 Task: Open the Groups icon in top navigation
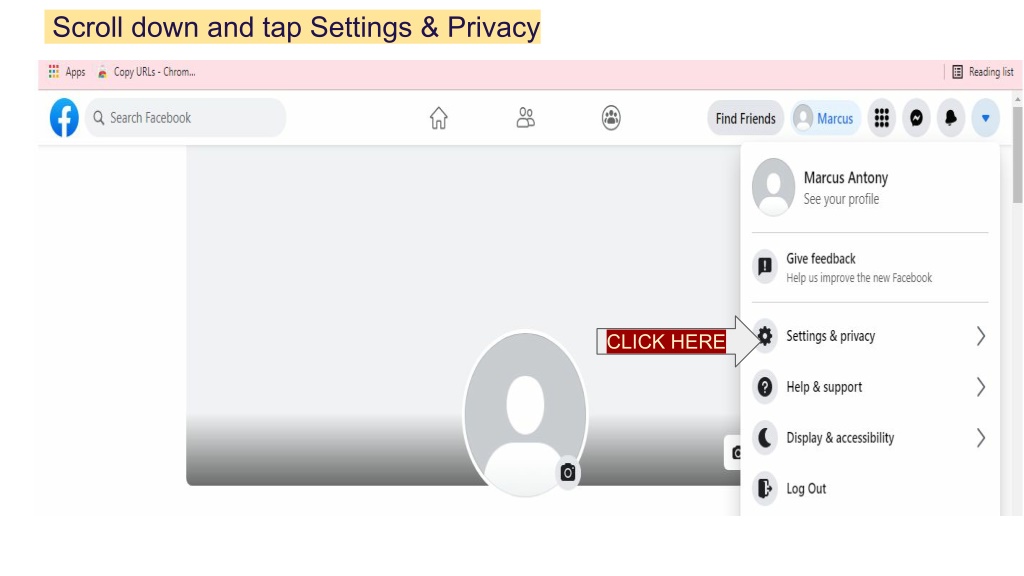click(611, 118)
